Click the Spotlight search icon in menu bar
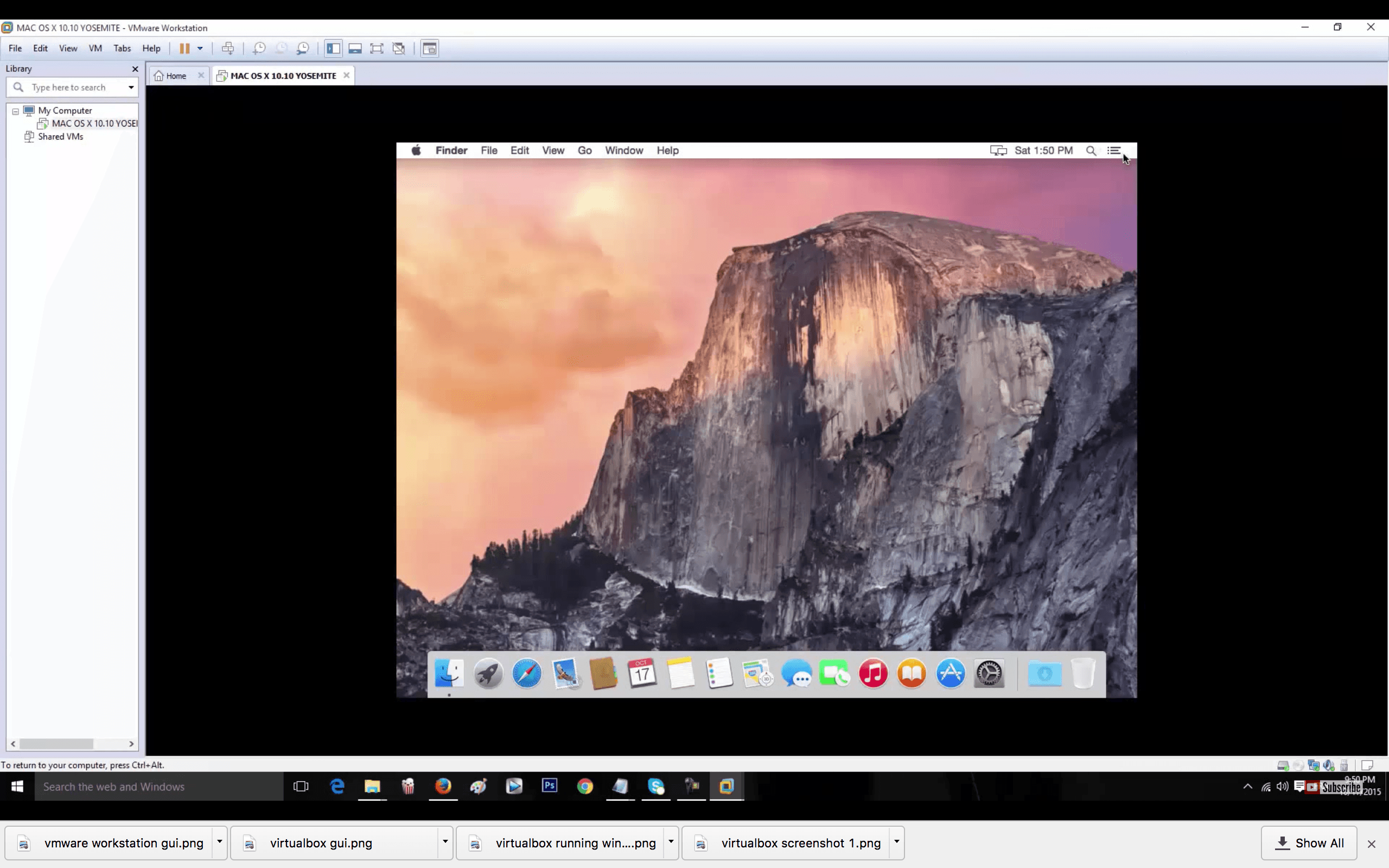The height and width of the screenshot is (868, 1389). point(1091,150)
